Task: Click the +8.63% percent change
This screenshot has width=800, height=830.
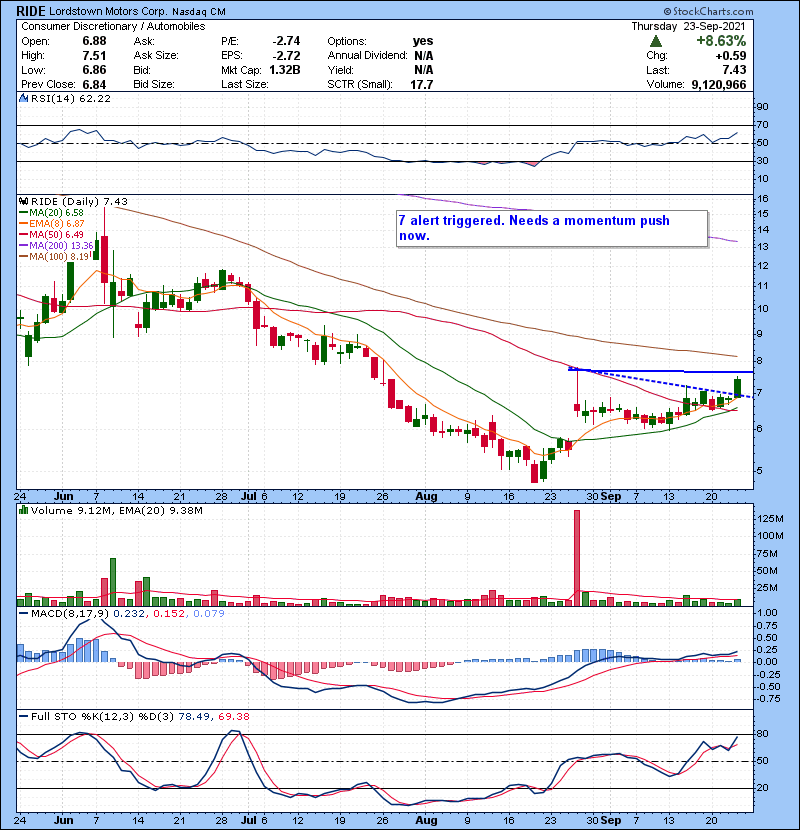Action: tap(721, 41)
